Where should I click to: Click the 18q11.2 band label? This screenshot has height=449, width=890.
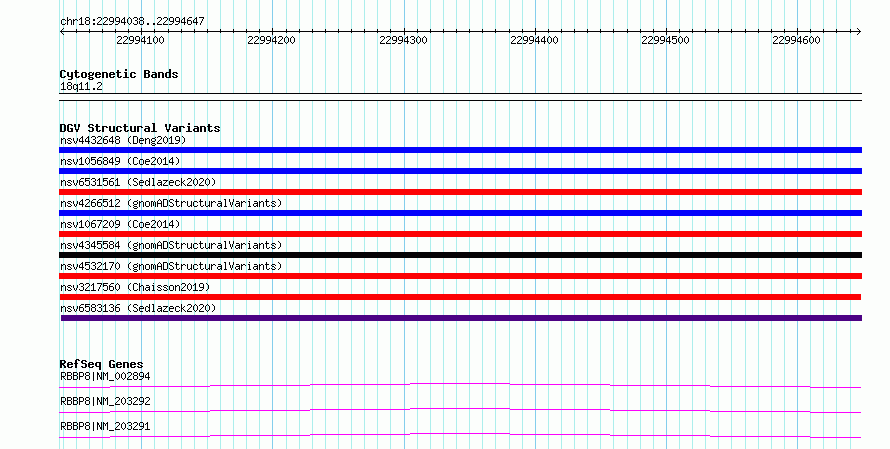[81, 86]
